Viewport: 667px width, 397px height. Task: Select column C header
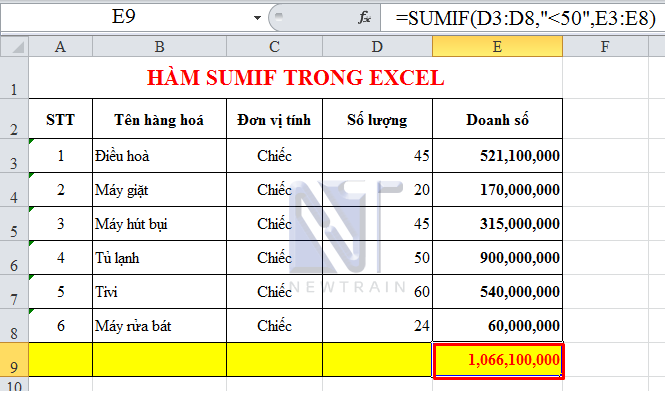pyautogui.click(x=274, y=46)
